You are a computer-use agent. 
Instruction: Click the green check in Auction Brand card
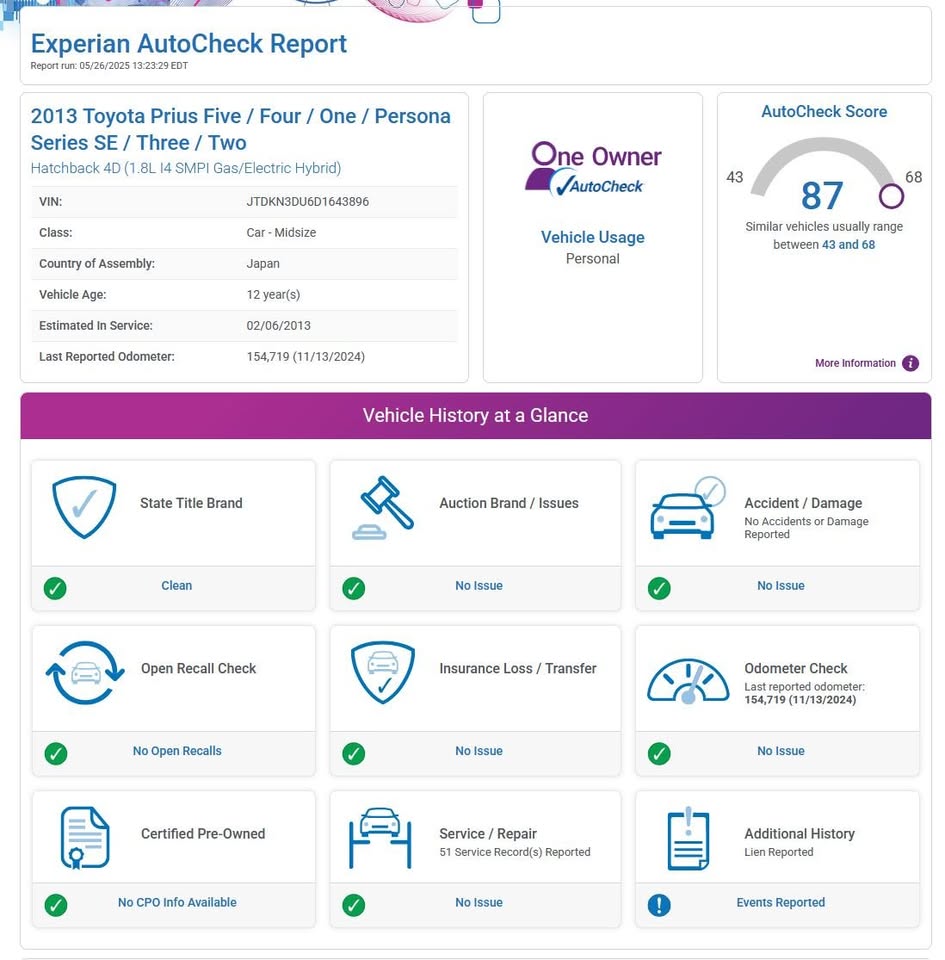pos(354,588)
